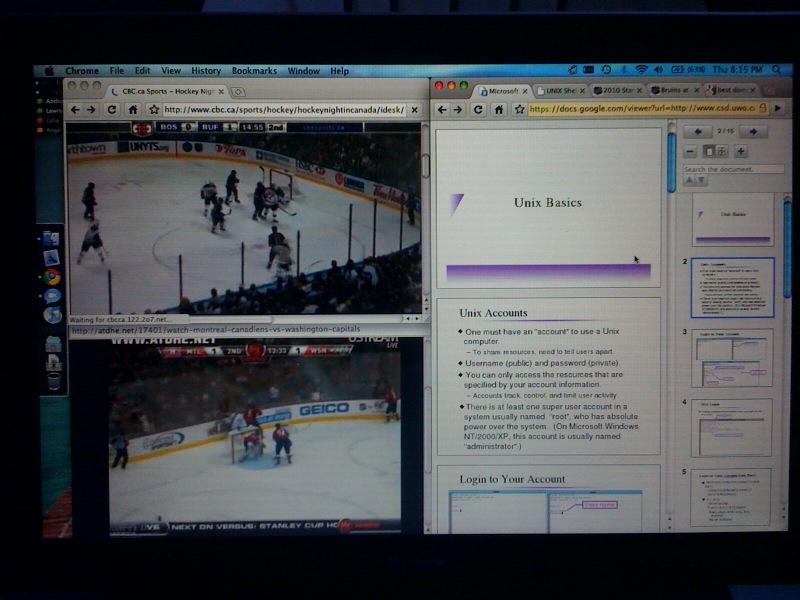Image resolution: width=800 pixels, height=600 pixels.
Task: Jump to the next search result with the down arrow
Action: pyautogui.click(x=702, y=180)
